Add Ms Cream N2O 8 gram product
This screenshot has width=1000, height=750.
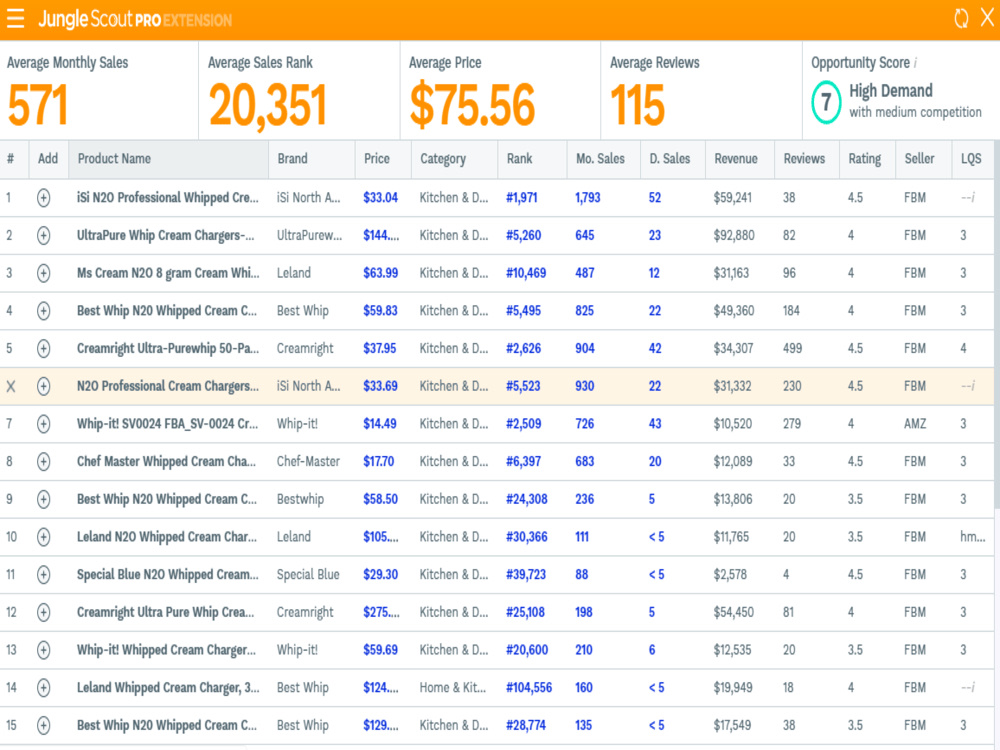[x=43, y=273]
